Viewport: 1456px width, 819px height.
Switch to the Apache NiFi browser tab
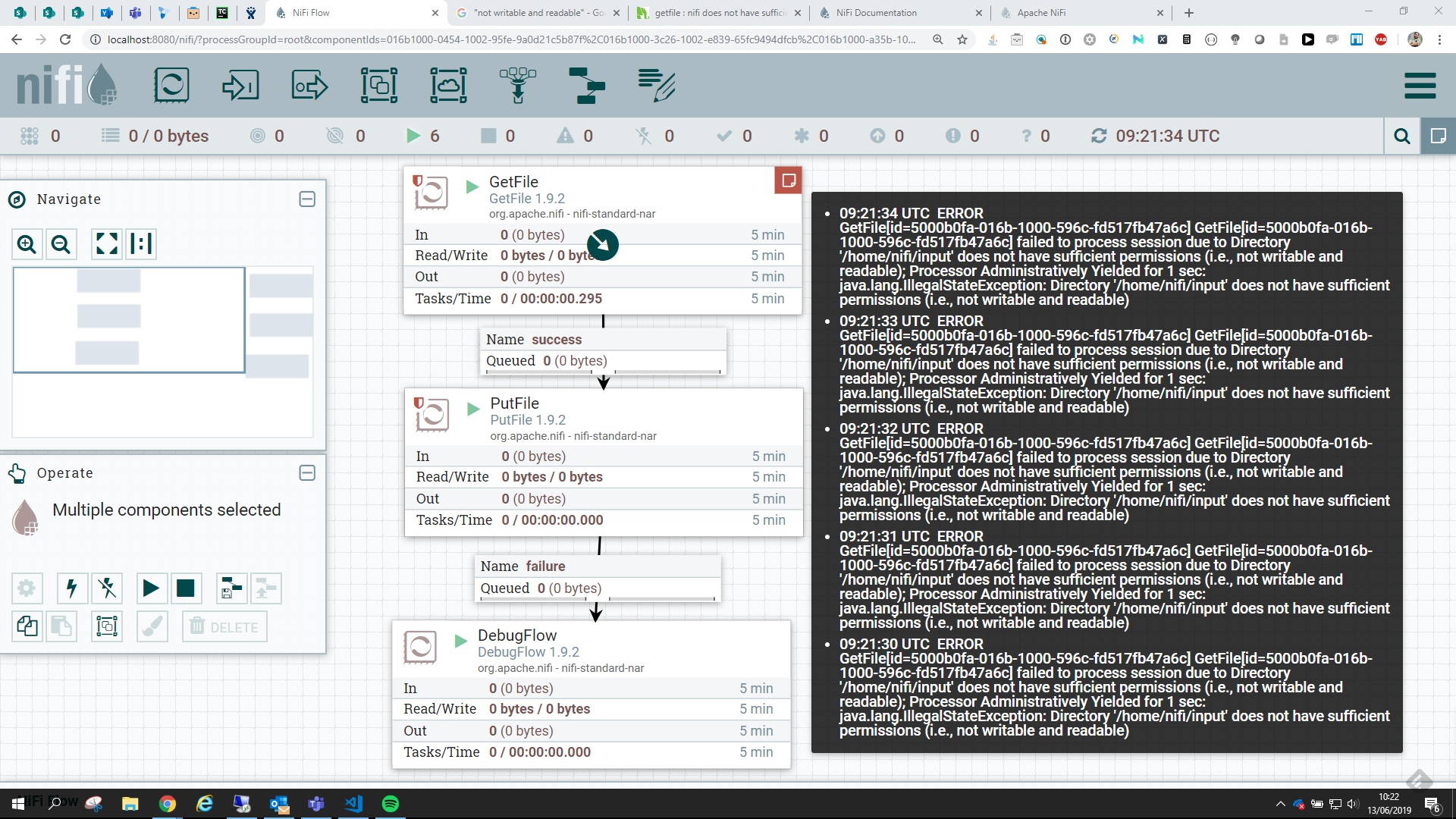(1041, 13)
